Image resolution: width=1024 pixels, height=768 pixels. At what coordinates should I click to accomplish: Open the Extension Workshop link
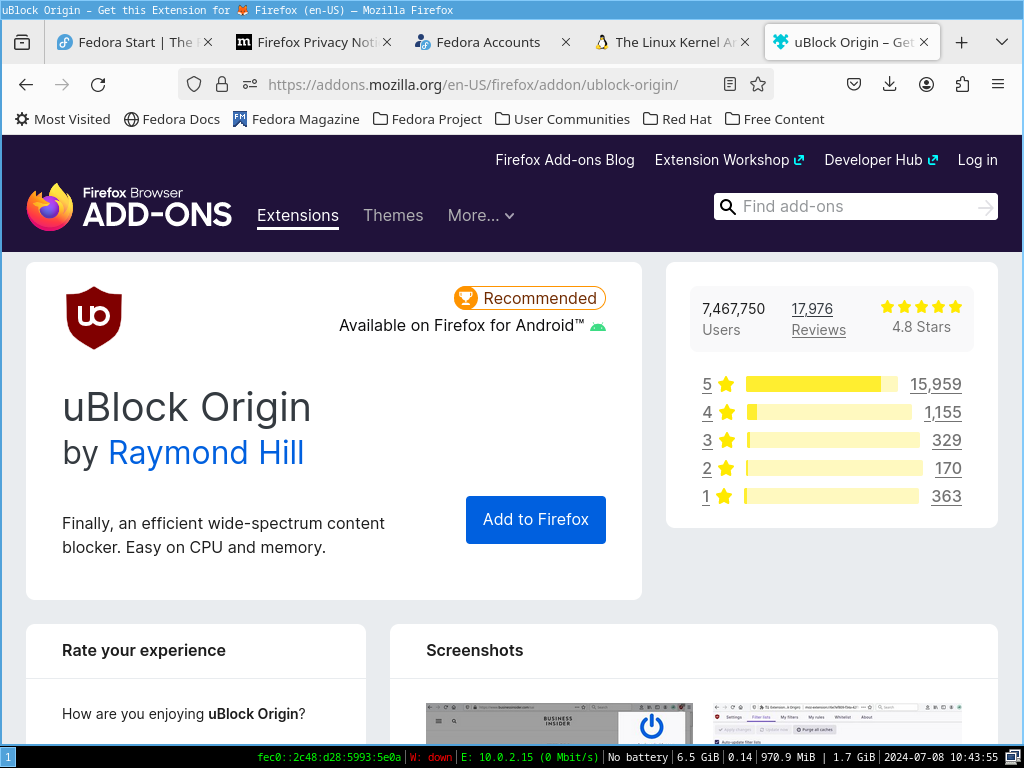(x=729, y=160)
